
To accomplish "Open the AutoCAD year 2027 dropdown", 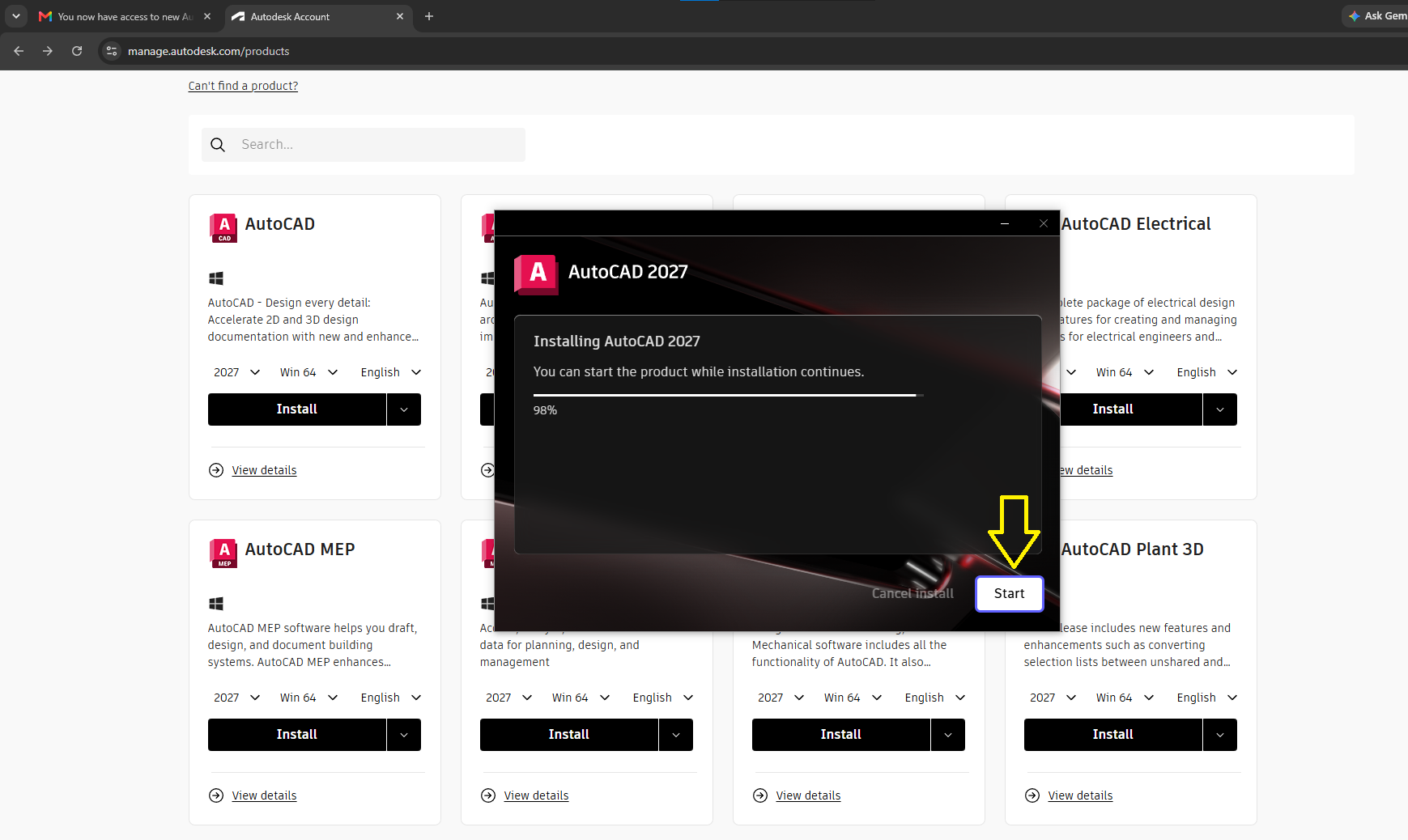I will 236,372.
